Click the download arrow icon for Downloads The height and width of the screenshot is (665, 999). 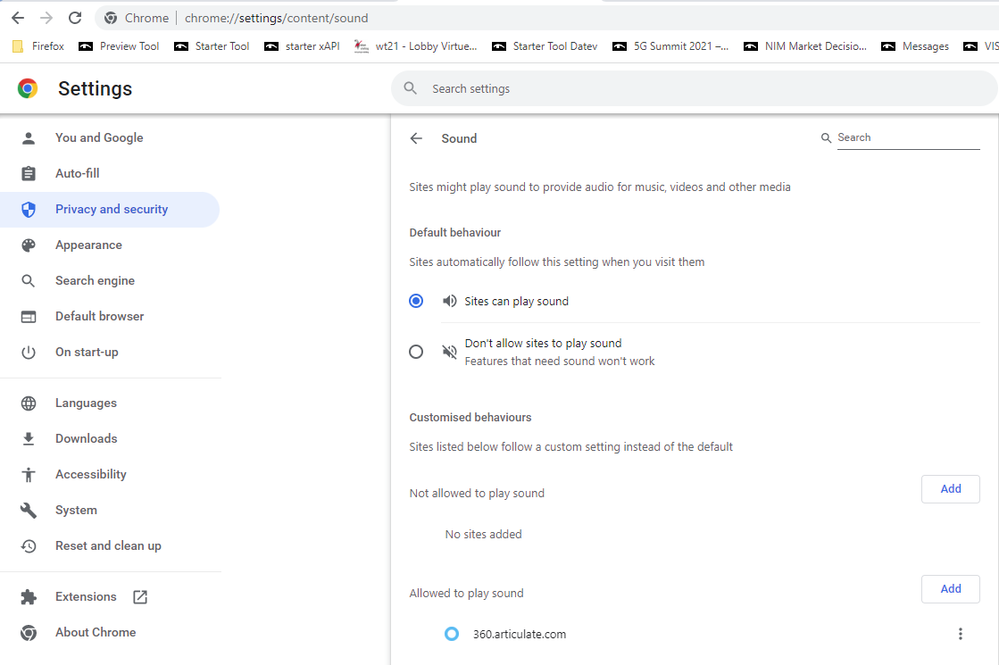click(x=29, y=439)
